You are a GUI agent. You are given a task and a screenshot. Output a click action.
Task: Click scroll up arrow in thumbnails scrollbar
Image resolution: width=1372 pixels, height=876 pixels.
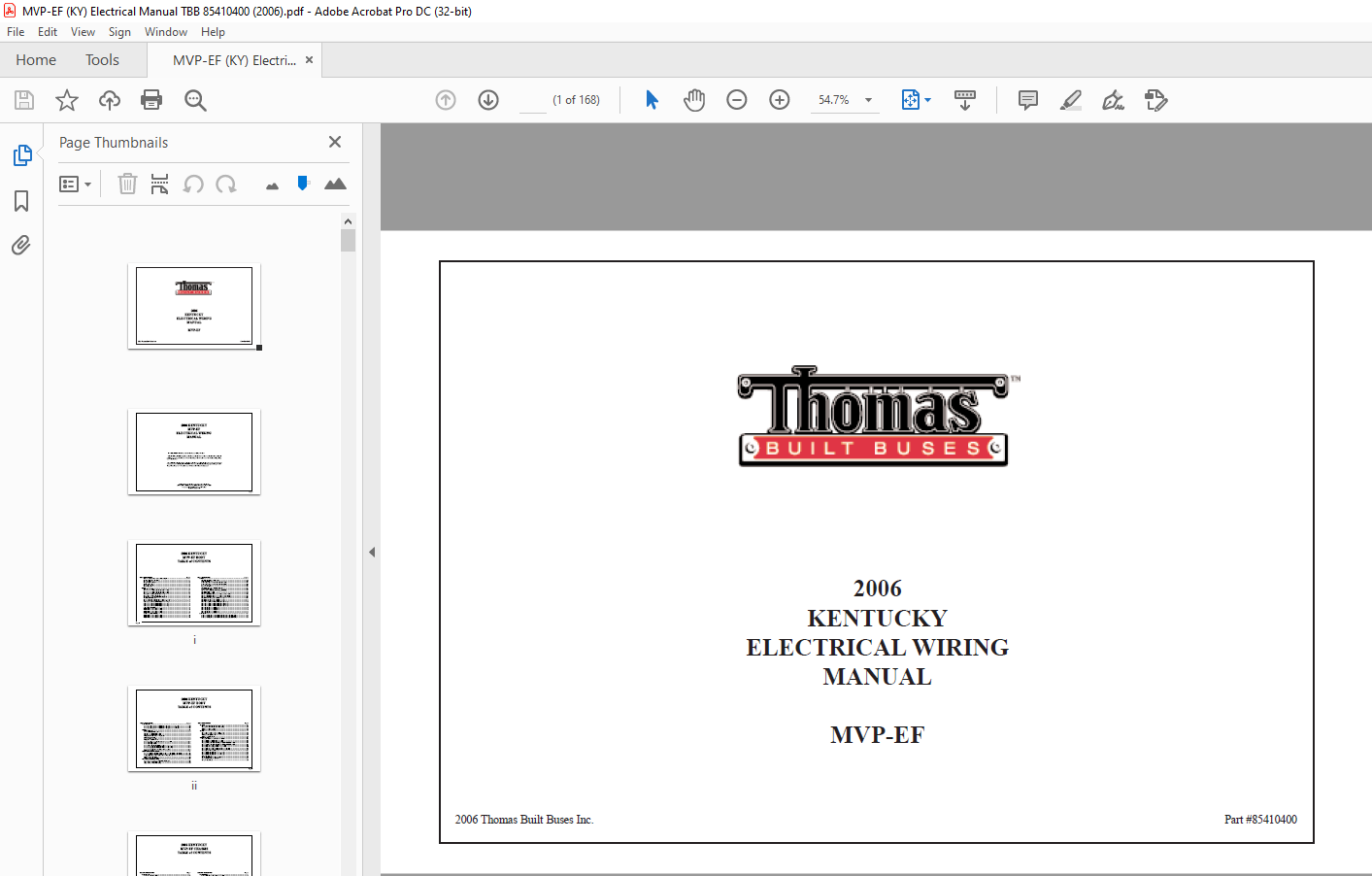348,221
